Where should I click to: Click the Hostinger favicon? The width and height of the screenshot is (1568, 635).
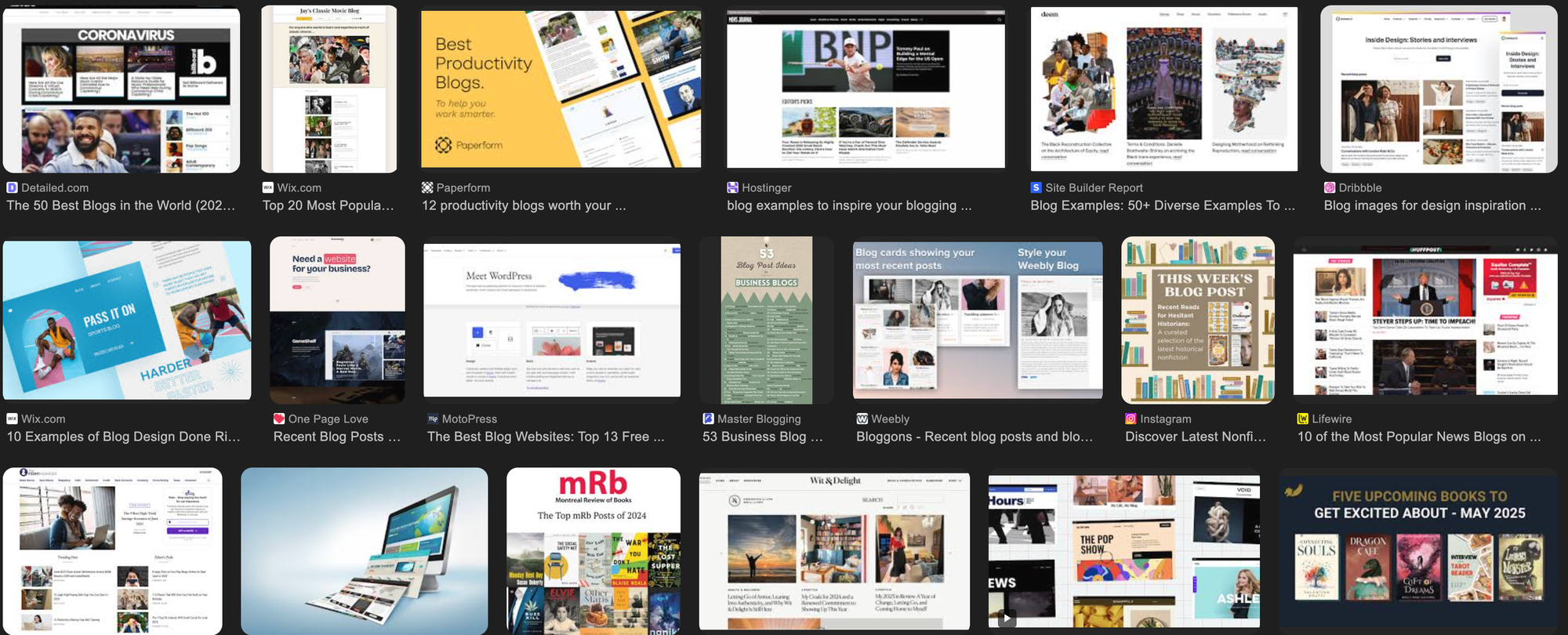click(732, 187)
